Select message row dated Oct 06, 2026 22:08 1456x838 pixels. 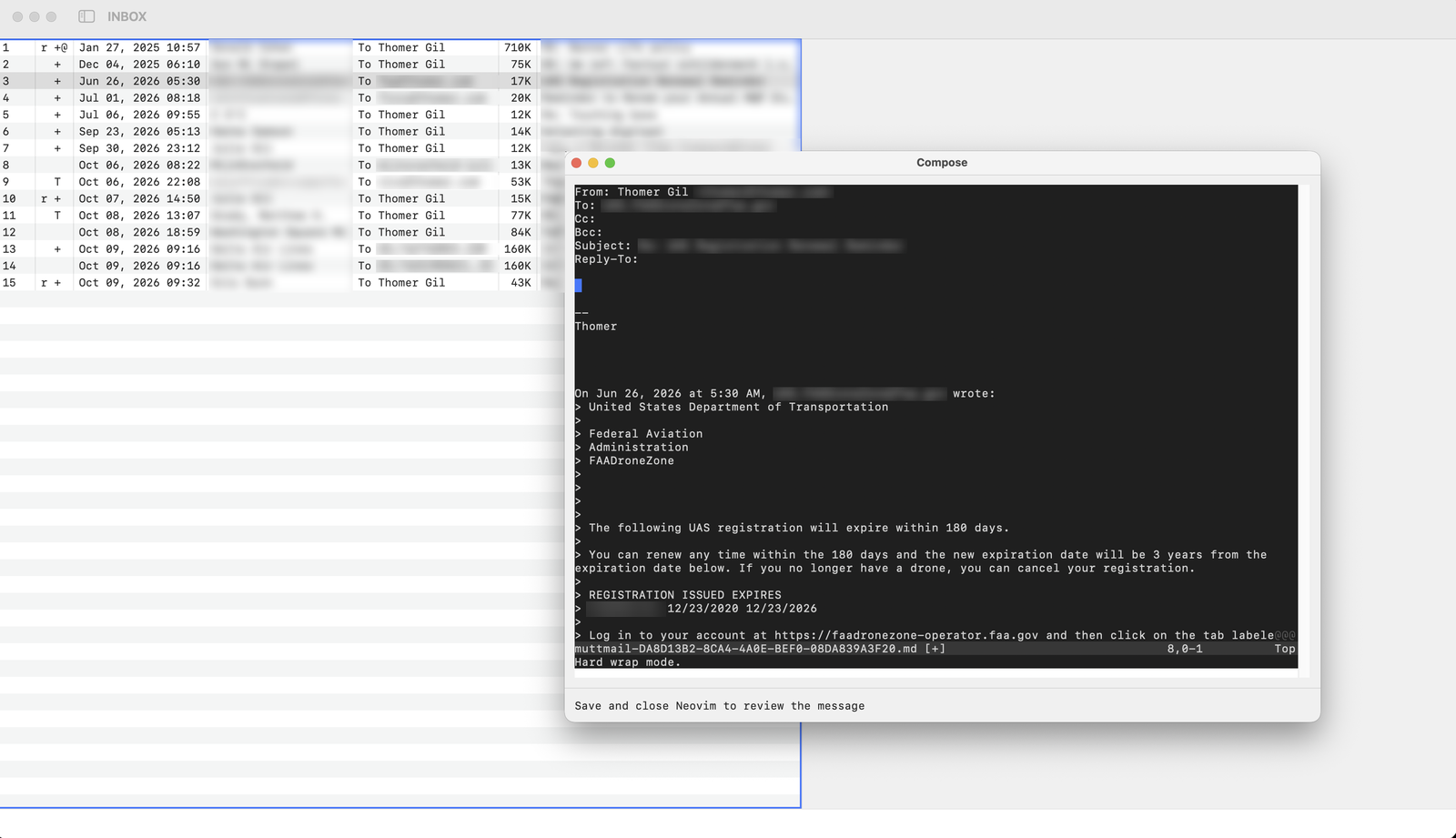[x=282, y=182]
